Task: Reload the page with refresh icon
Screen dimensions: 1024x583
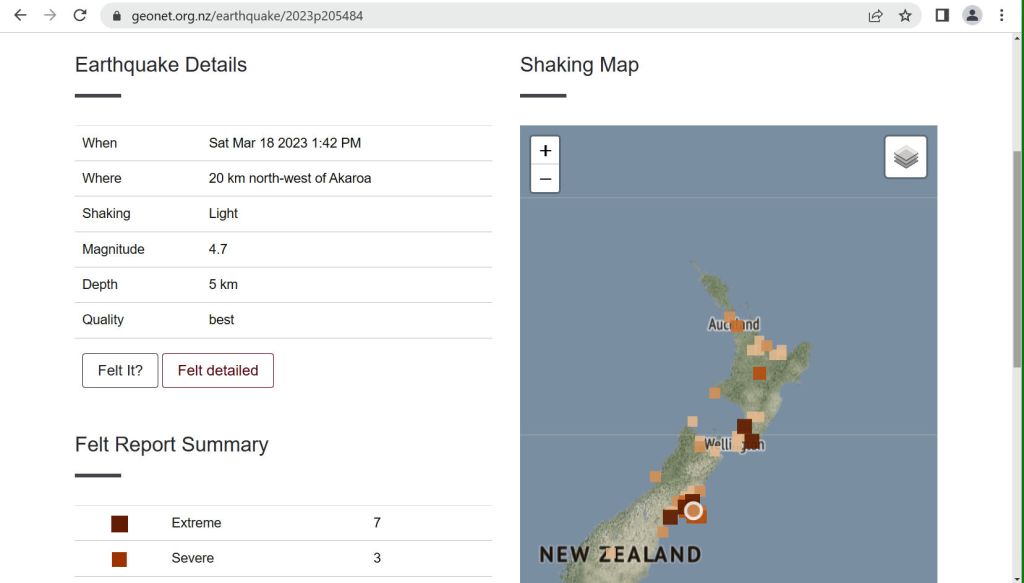Action: 80,15
